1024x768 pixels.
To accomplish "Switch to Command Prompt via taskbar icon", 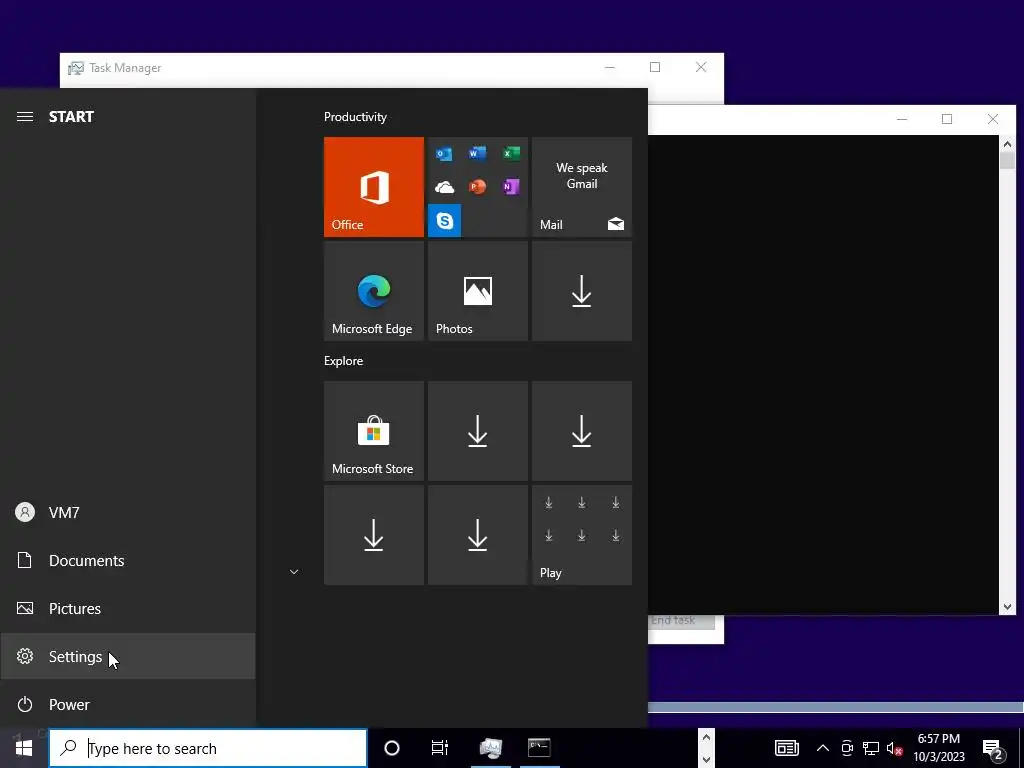I will point(539,748).
